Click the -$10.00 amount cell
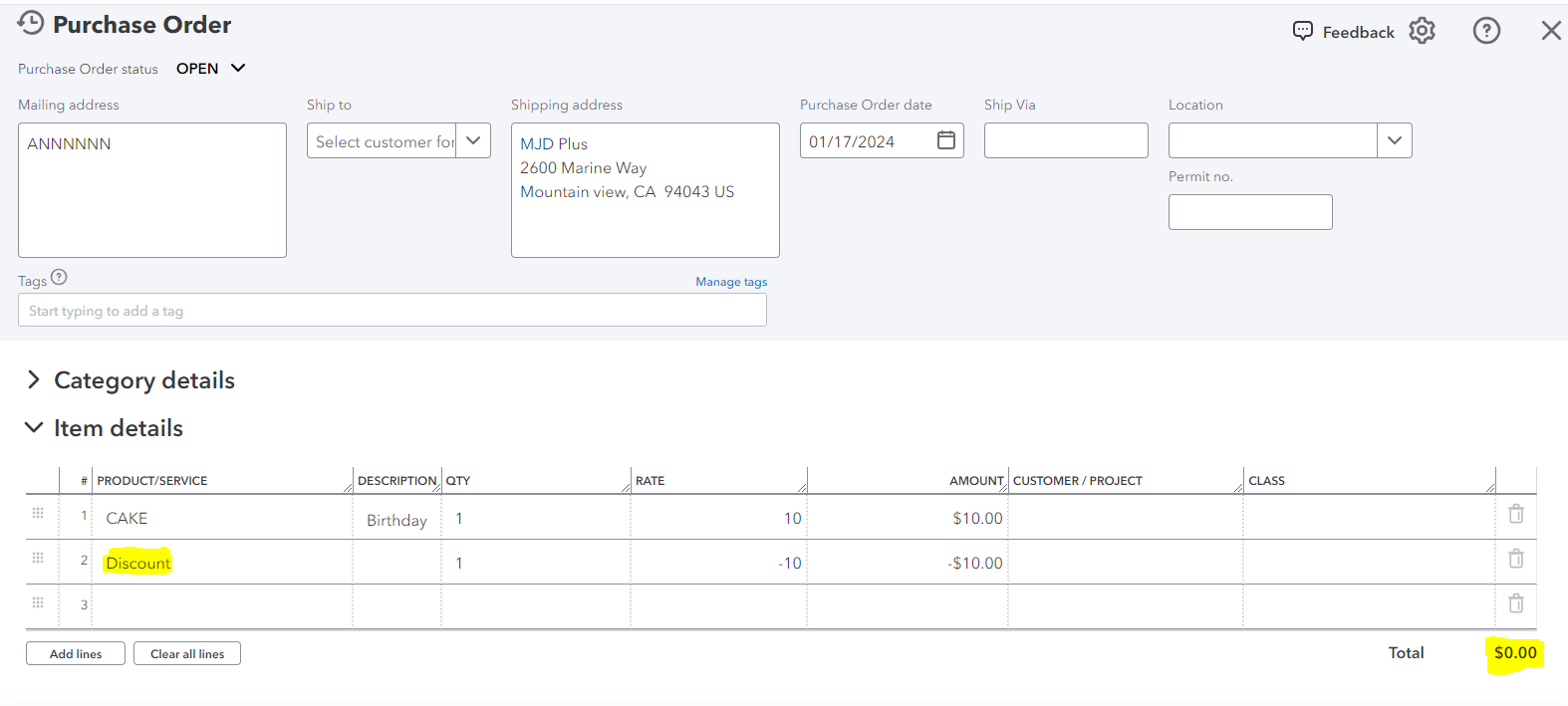The height and width of the screenshot is (706, 1568). [909, 563]
